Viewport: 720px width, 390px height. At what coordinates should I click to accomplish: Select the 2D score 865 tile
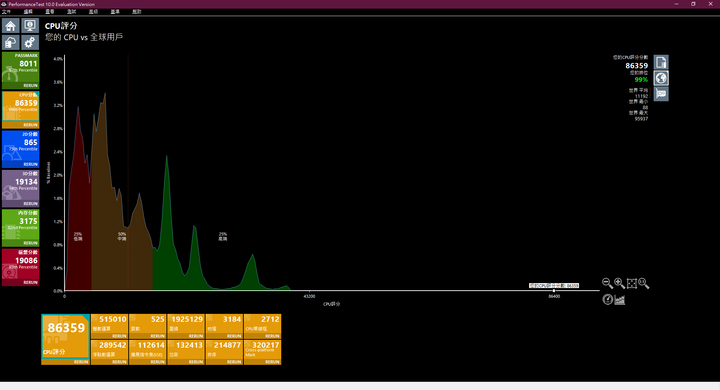pos(21,149)
